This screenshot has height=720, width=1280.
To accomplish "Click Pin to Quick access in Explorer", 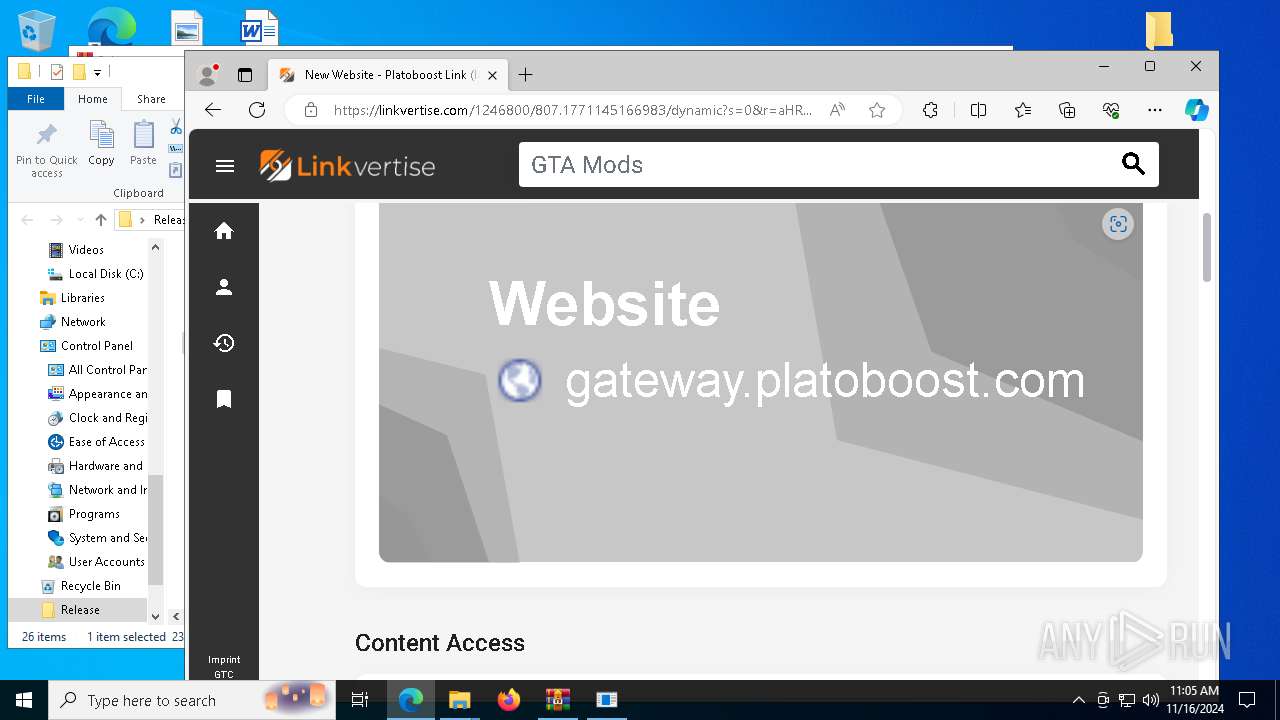I will tap(47, 150).
